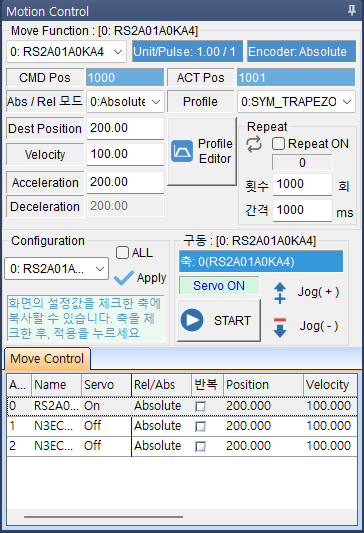Click the Profile Editor trapezoid icon
The height and width of the screenshot is (533, 364).
pyautogui.click(x=181, y=151)
